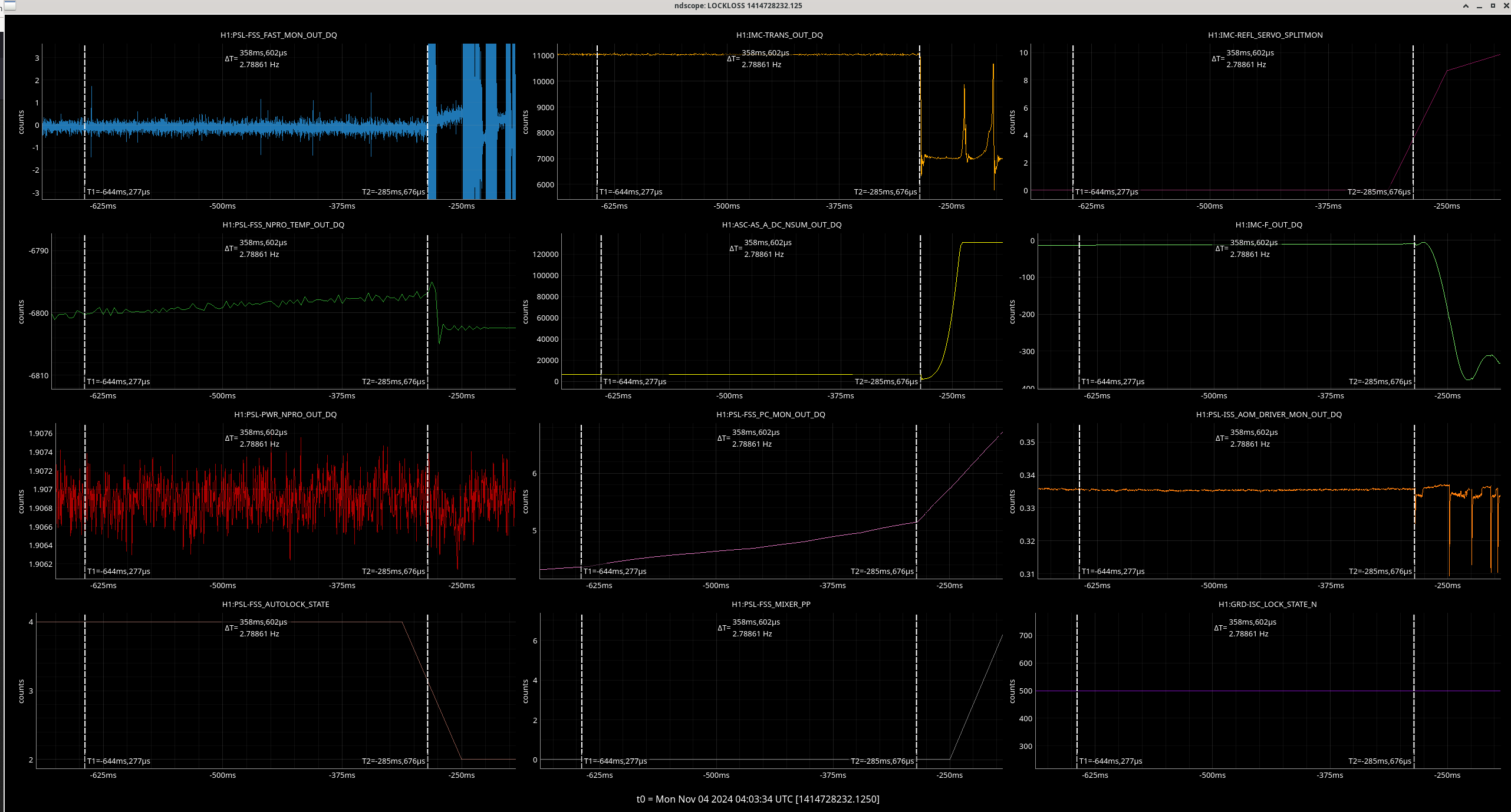Image resolution: width=1511 pixels, height=812 pixels.
Task: Click the T1 cursor label in IMC-REFL_SERVO_SPLITMON plot
Action: click(1107, 192)
